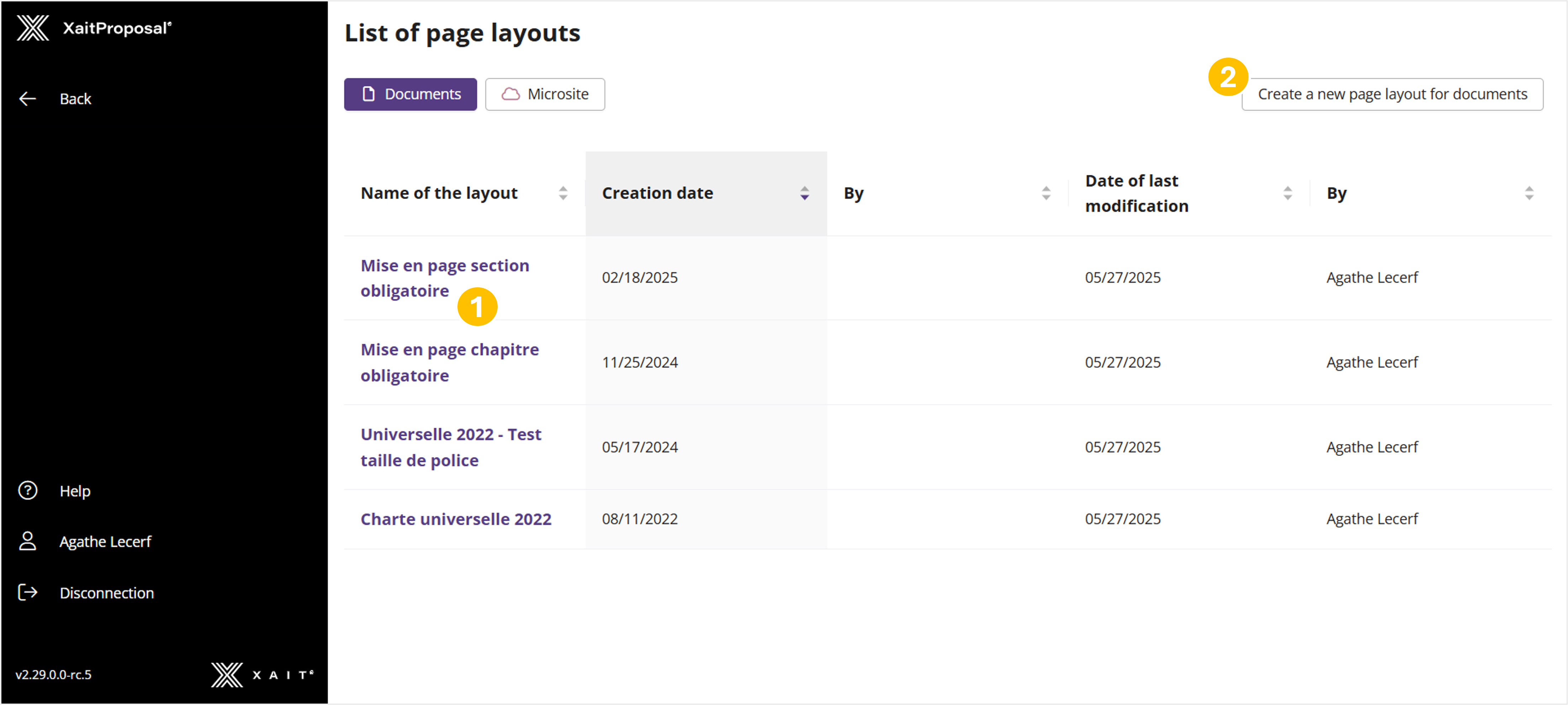
Task: Click the XaitProposal logo icon
Action: [32, 28]
